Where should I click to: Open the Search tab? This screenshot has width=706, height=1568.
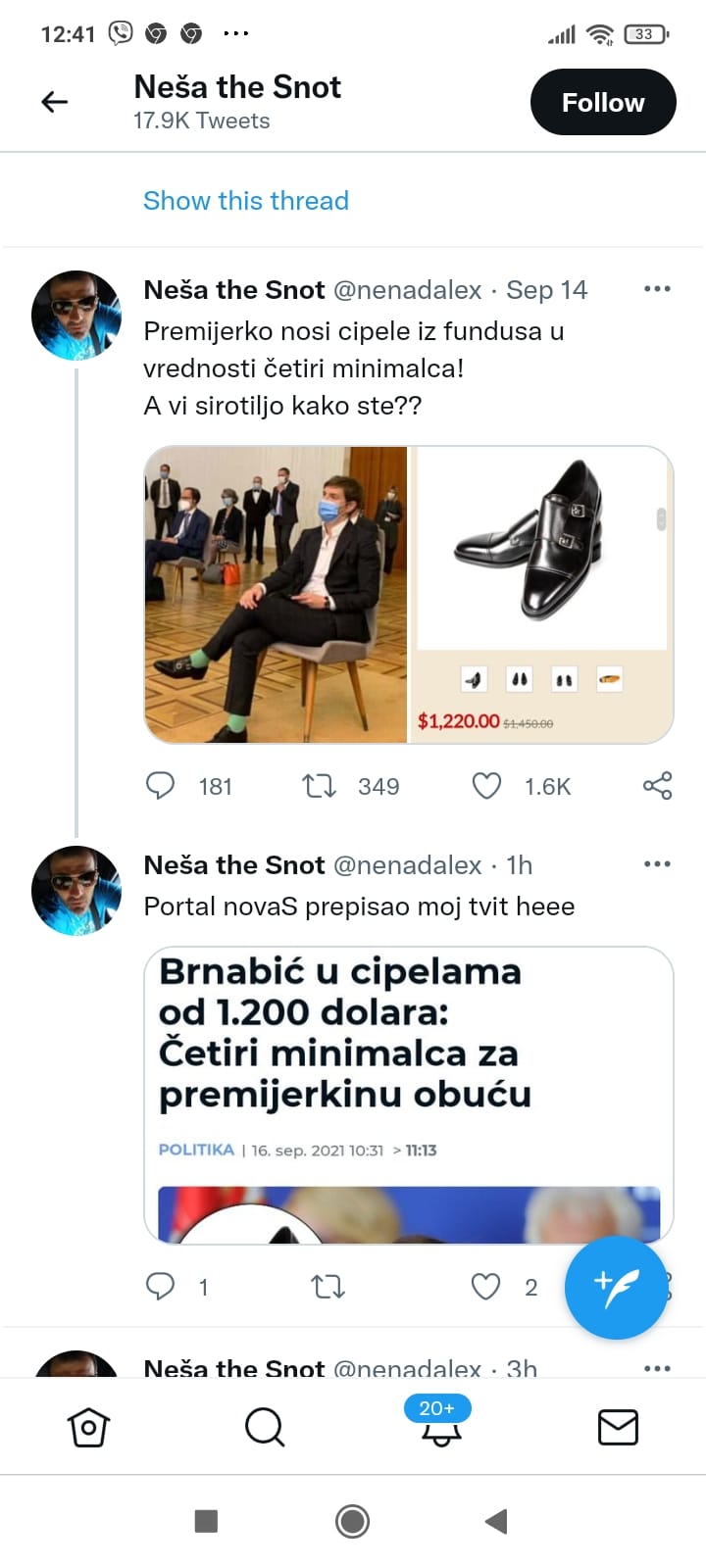point(265,1427)
